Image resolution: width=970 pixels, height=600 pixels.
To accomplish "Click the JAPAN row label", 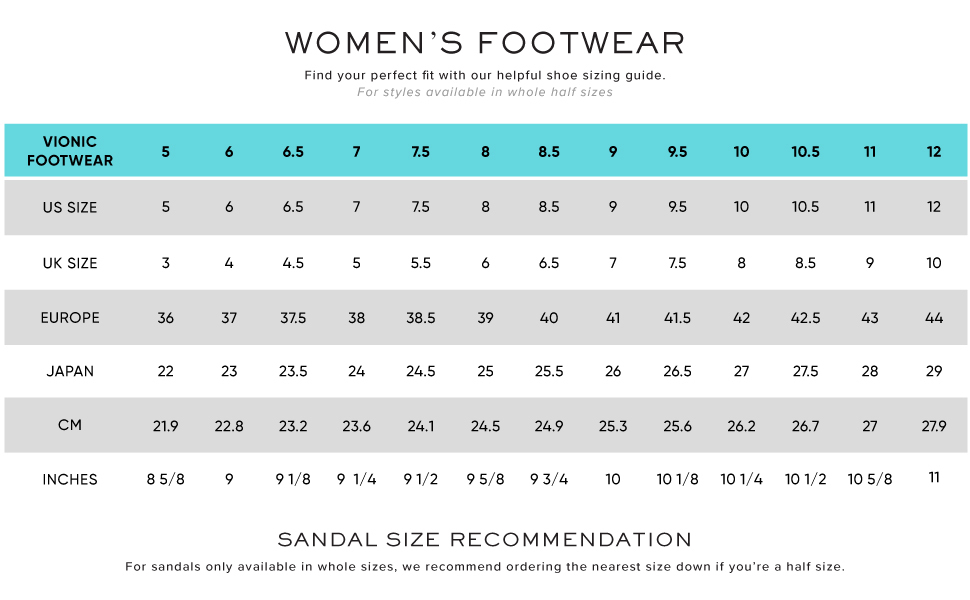I will click(x=70, y=371).
